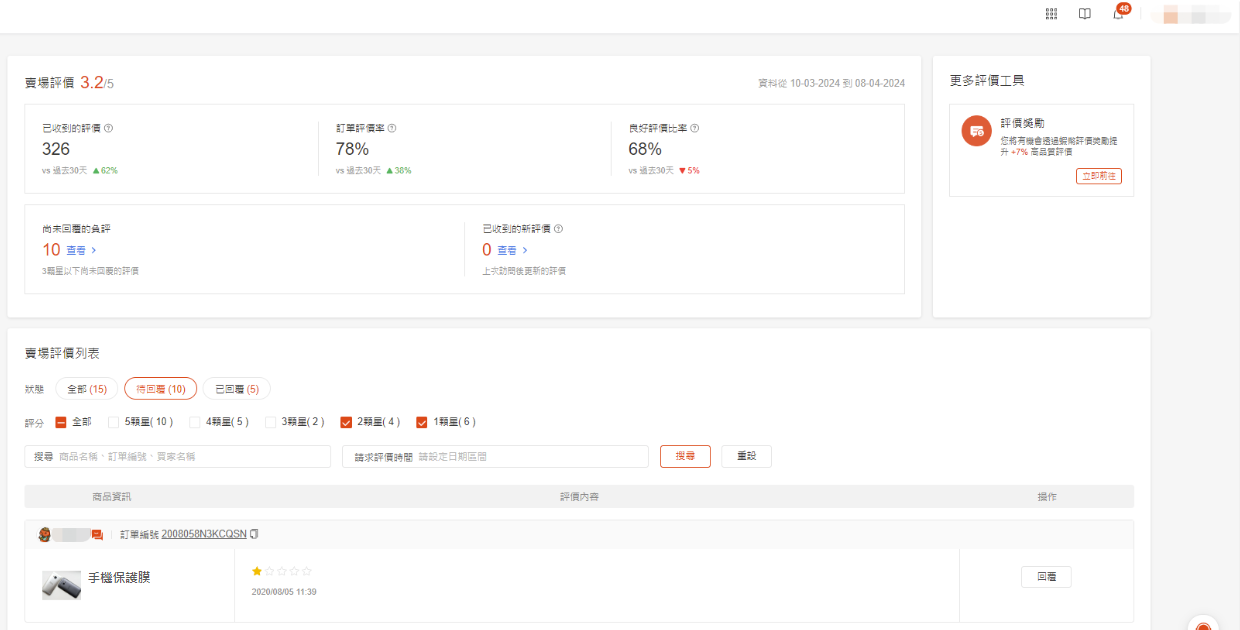This screenshot has height=630, width=1240.
Task: Click help icon next to 良好評價比率
Action: (x=694, y=128)
